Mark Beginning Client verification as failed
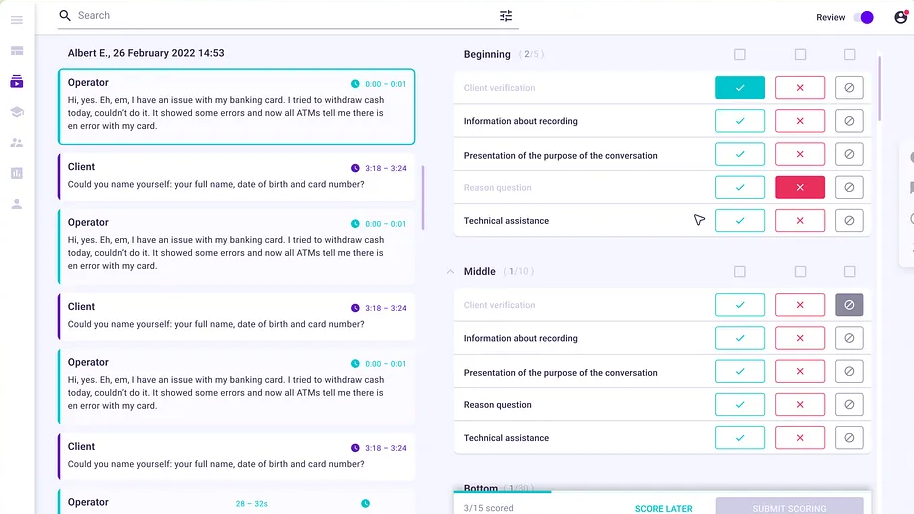The width and height of the screenshot is (914, 514). pos(800,87)
